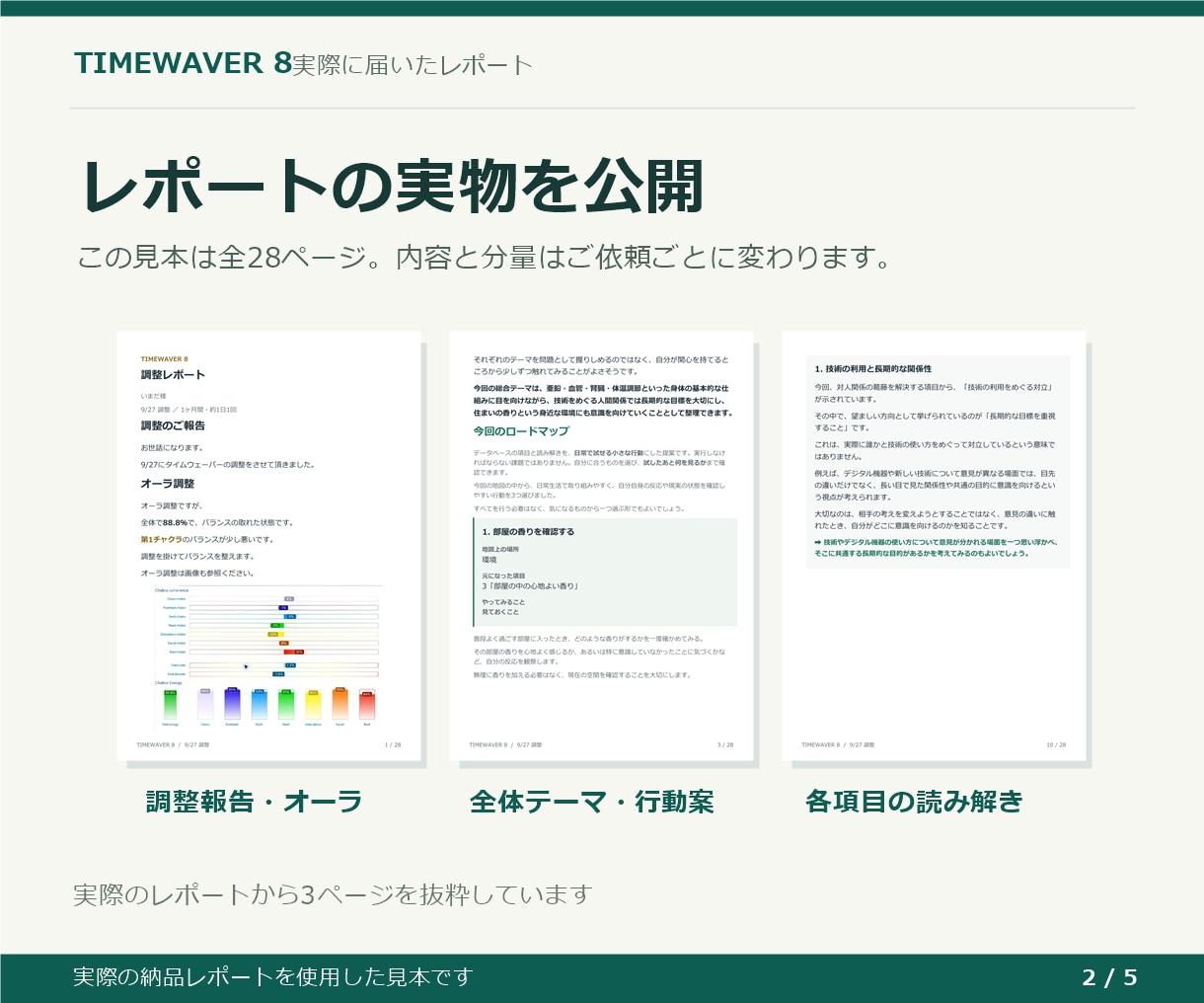Screen dimensions: 1204x1003
Task: Click the yellow Solar plexus energy bar
Action: coord(313,704)
